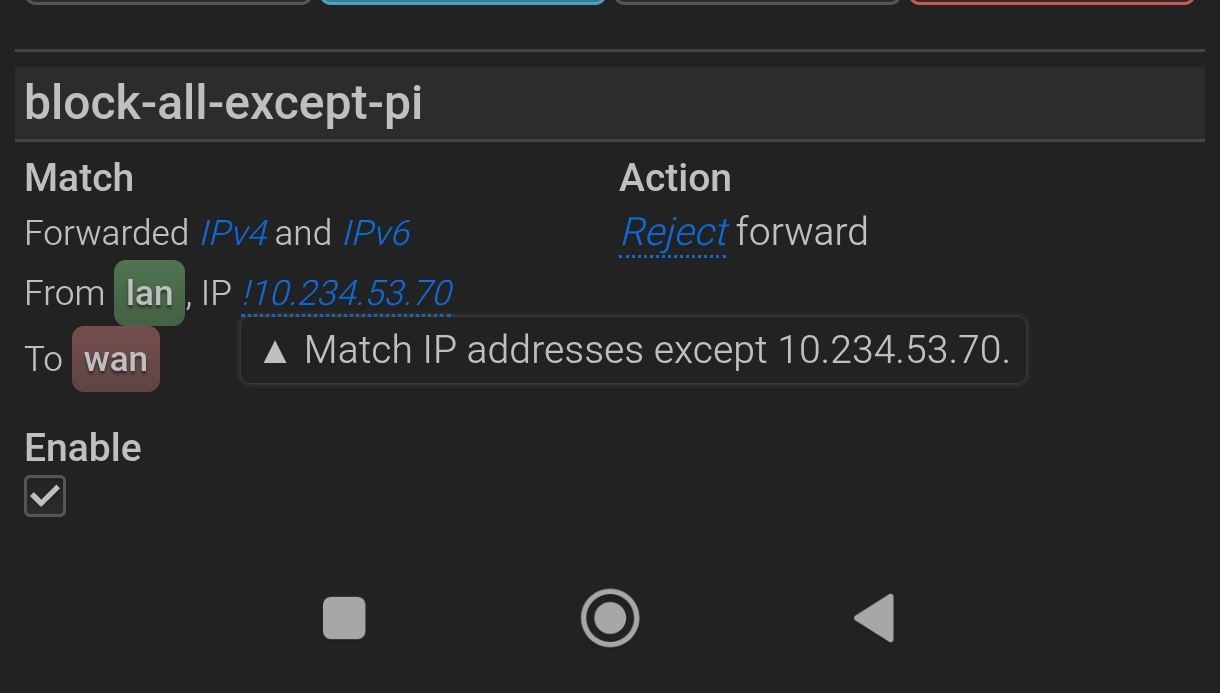Click the IPv4 link
1220x693 pixels.
(233, 233)
